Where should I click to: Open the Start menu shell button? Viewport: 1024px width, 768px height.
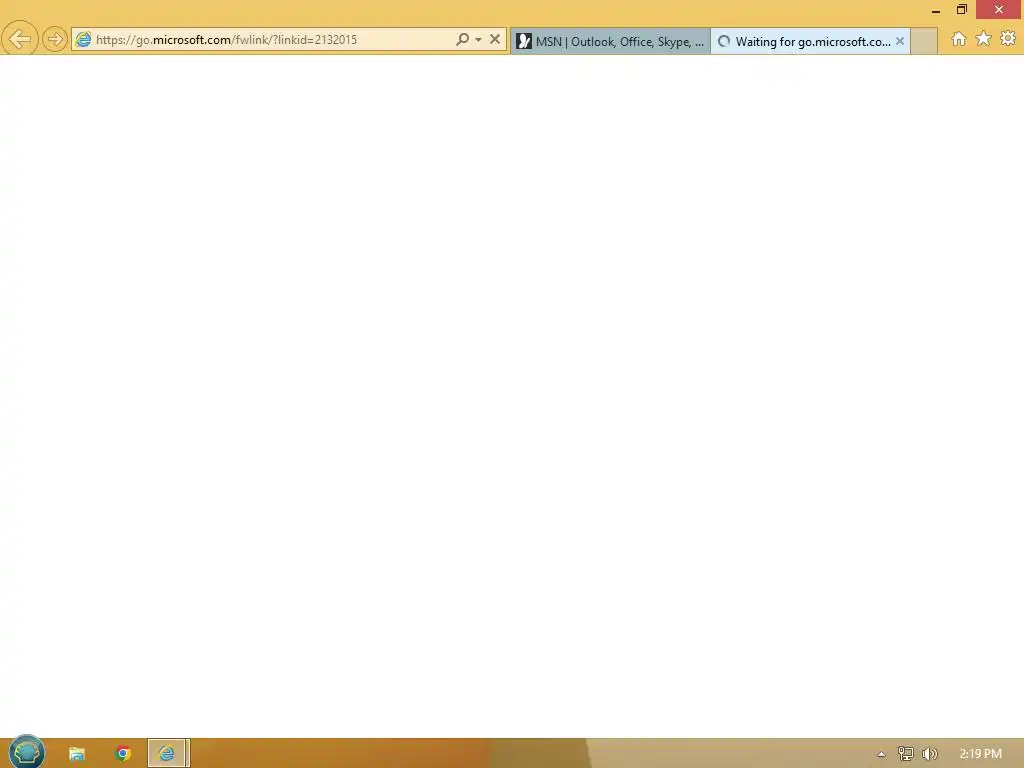[x=27, y=753]
